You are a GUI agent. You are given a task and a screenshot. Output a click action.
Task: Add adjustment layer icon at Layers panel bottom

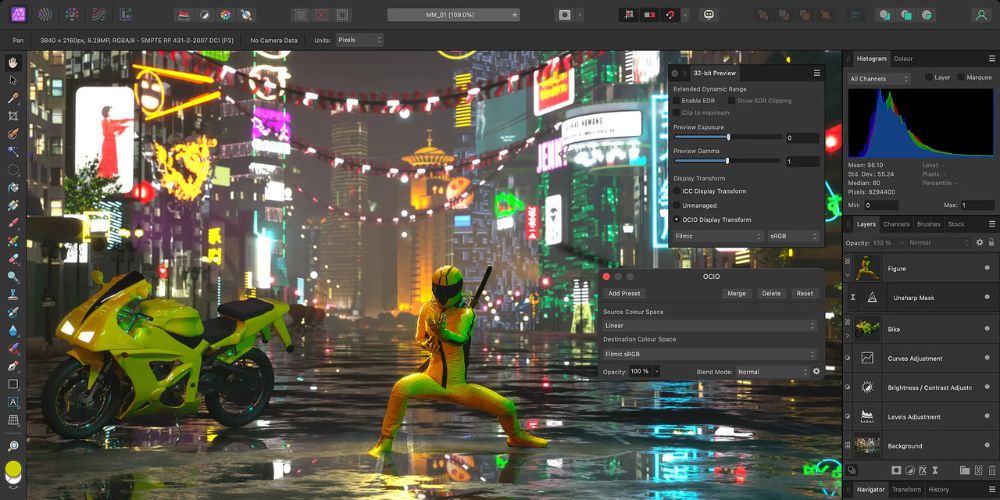click(x=910, y=470)
